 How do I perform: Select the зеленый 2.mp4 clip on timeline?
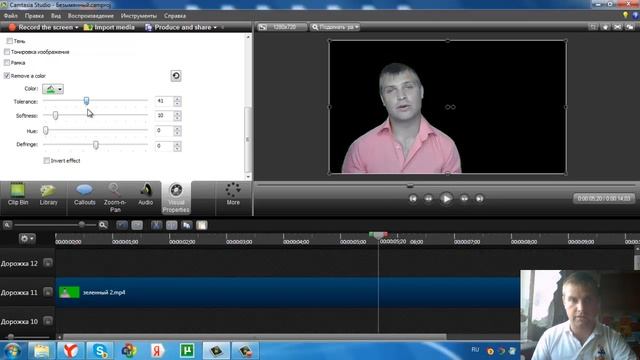[287, 292]
